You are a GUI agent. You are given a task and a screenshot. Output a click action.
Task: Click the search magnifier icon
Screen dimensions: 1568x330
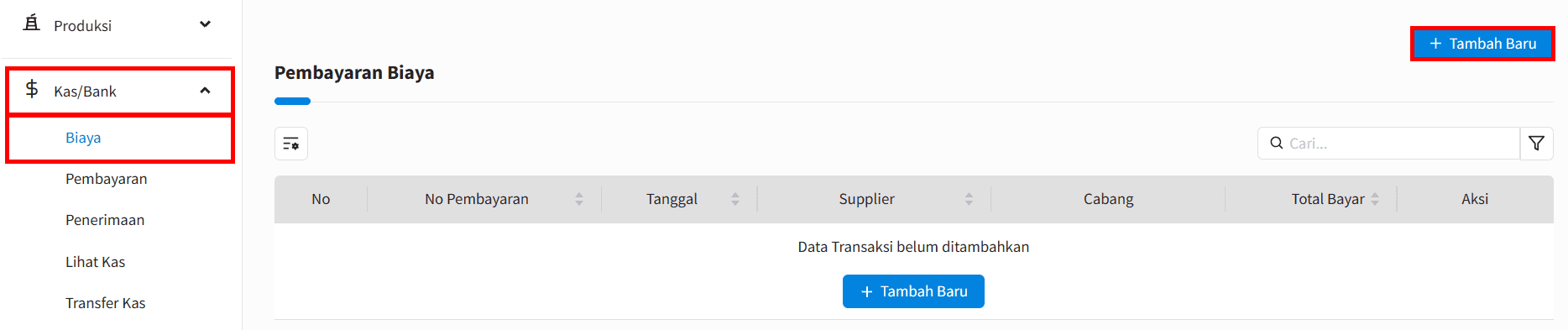[x=1276, y=144]
